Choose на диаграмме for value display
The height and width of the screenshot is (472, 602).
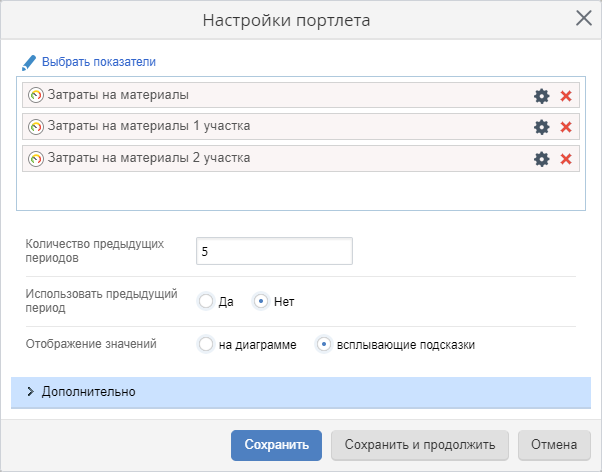point(206,345)
